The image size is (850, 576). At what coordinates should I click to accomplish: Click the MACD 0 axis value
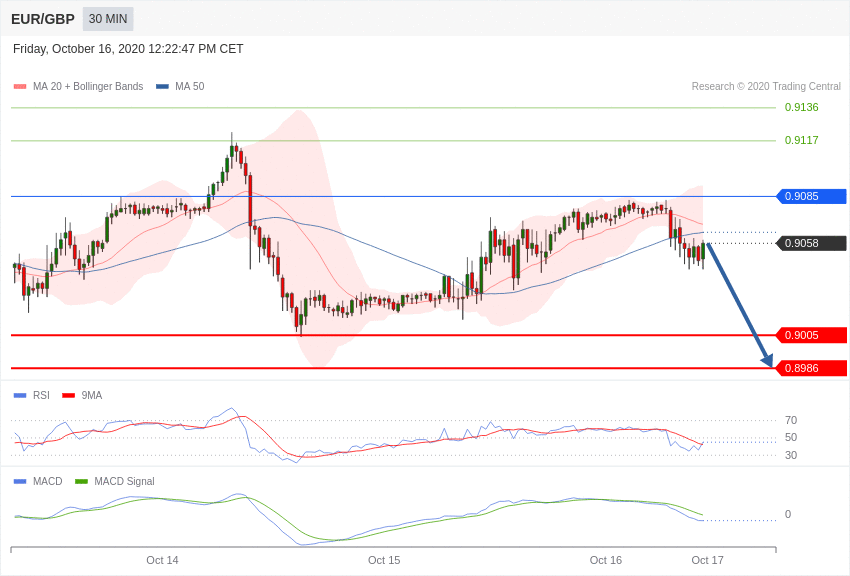(788, 514)
